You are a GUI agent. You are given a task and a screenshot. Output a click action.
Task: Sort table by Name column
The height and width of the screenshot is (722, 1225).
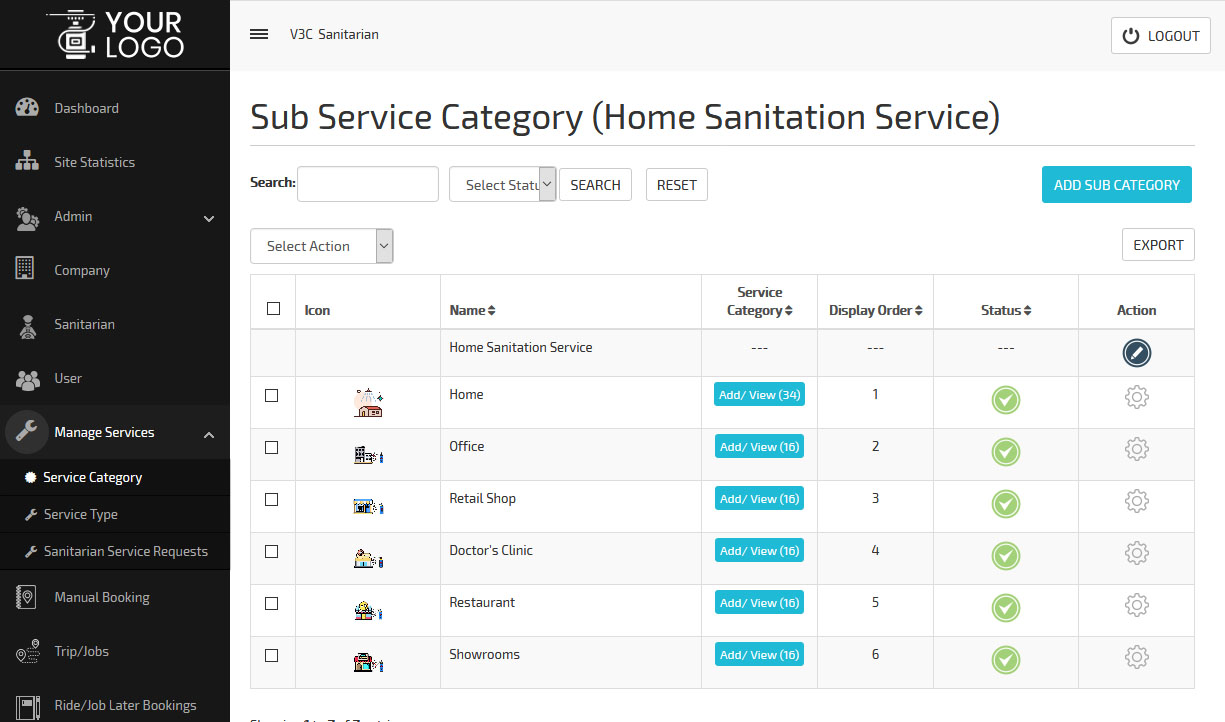coord(472,310)
